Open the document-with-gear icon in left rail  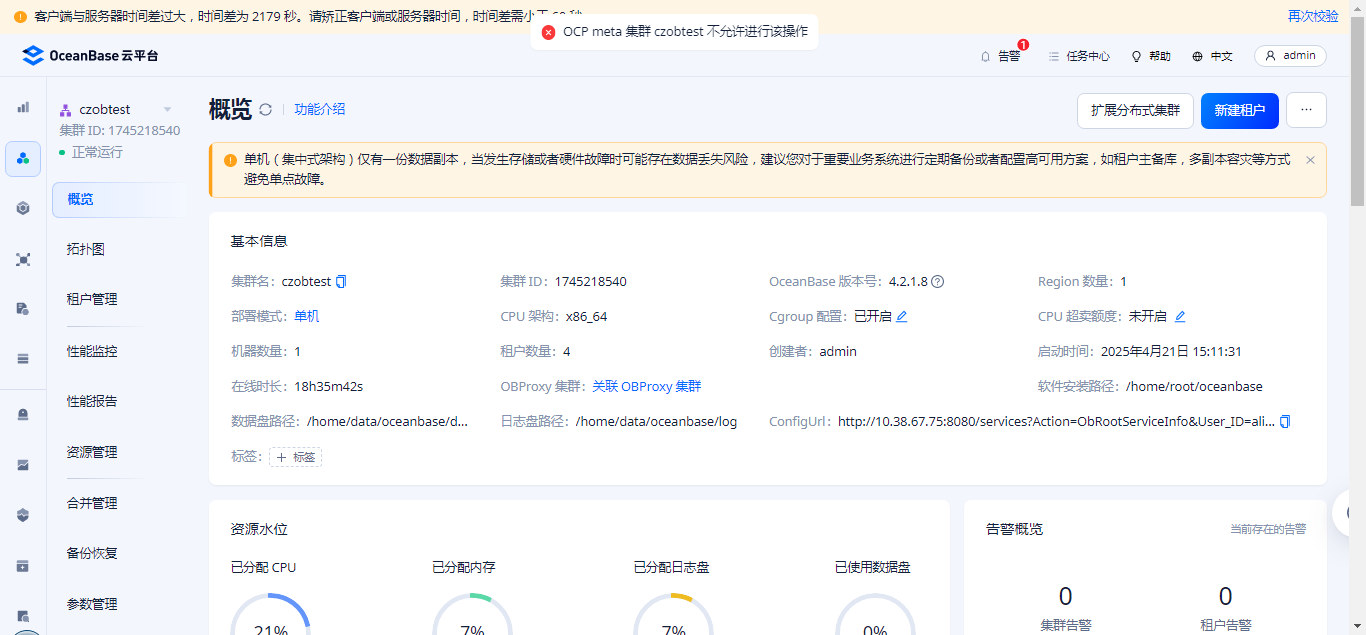coord(23,309)
